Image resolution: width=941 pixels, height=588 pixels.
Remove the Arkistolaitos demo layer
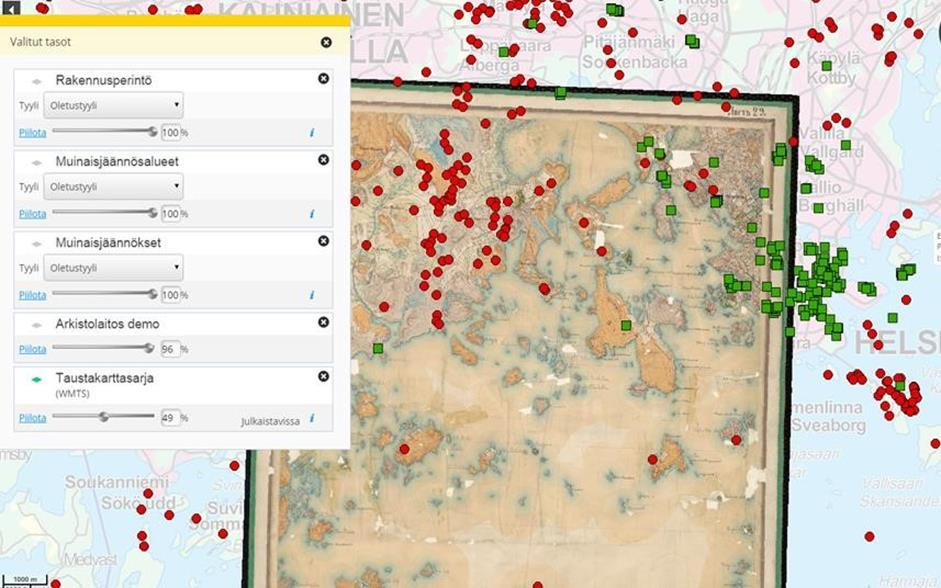323,322
